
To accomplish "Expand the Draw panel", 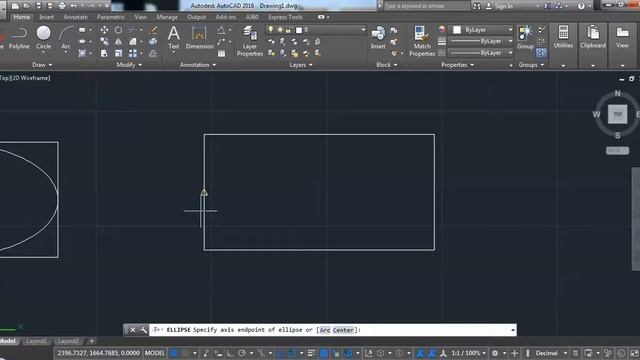I will [x=42, y=65].
